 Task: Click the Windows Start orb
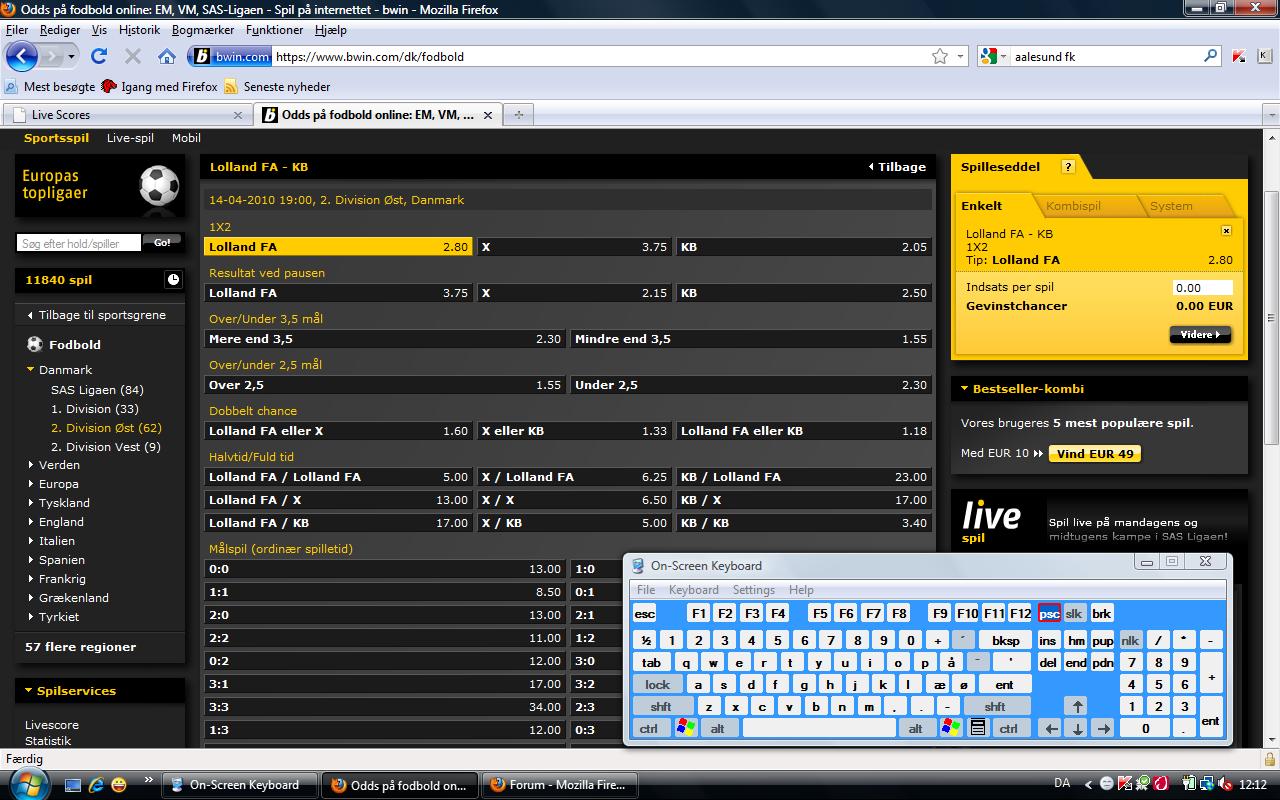pos(27,785)
